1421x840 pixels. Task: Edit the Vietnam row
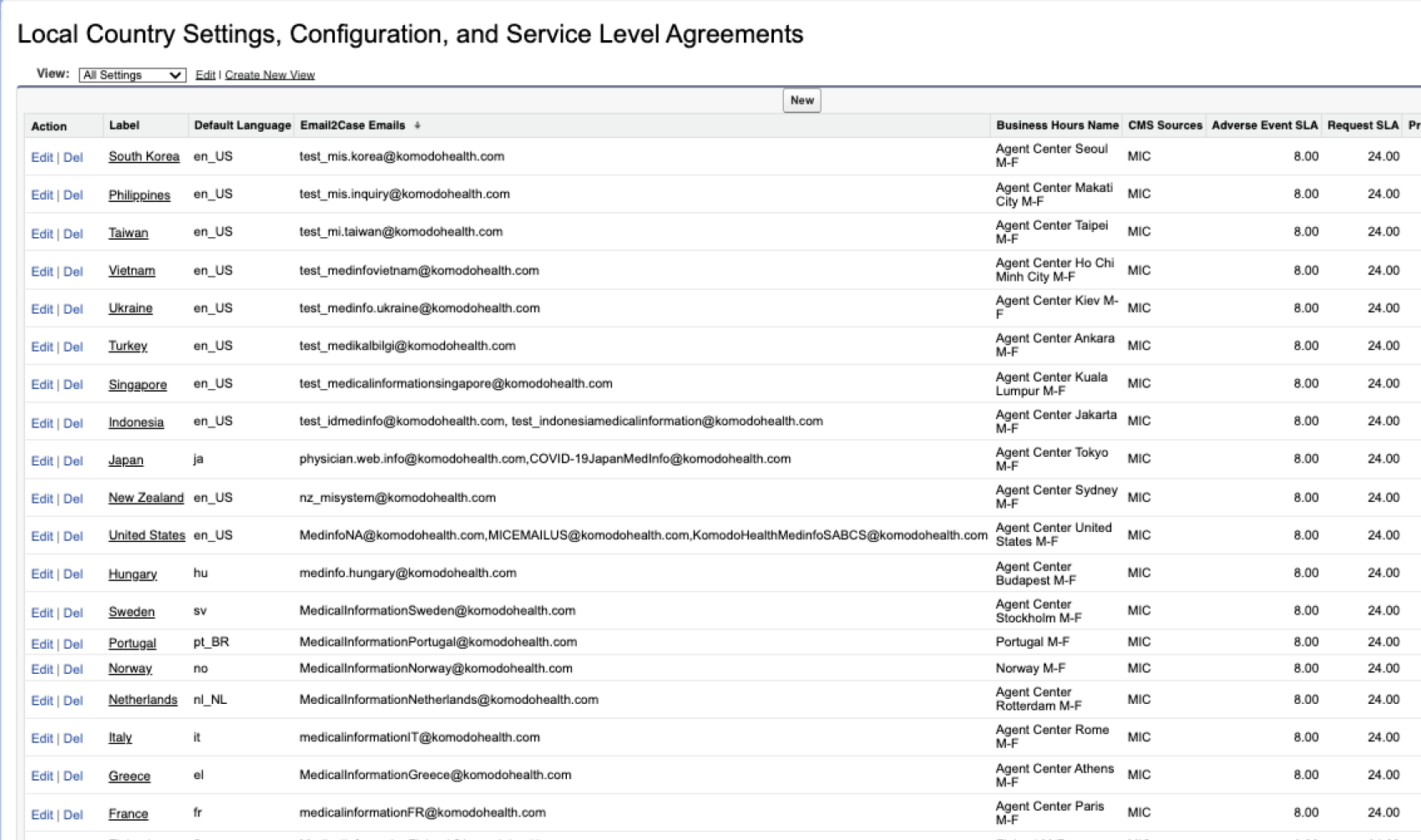[42, 271]
